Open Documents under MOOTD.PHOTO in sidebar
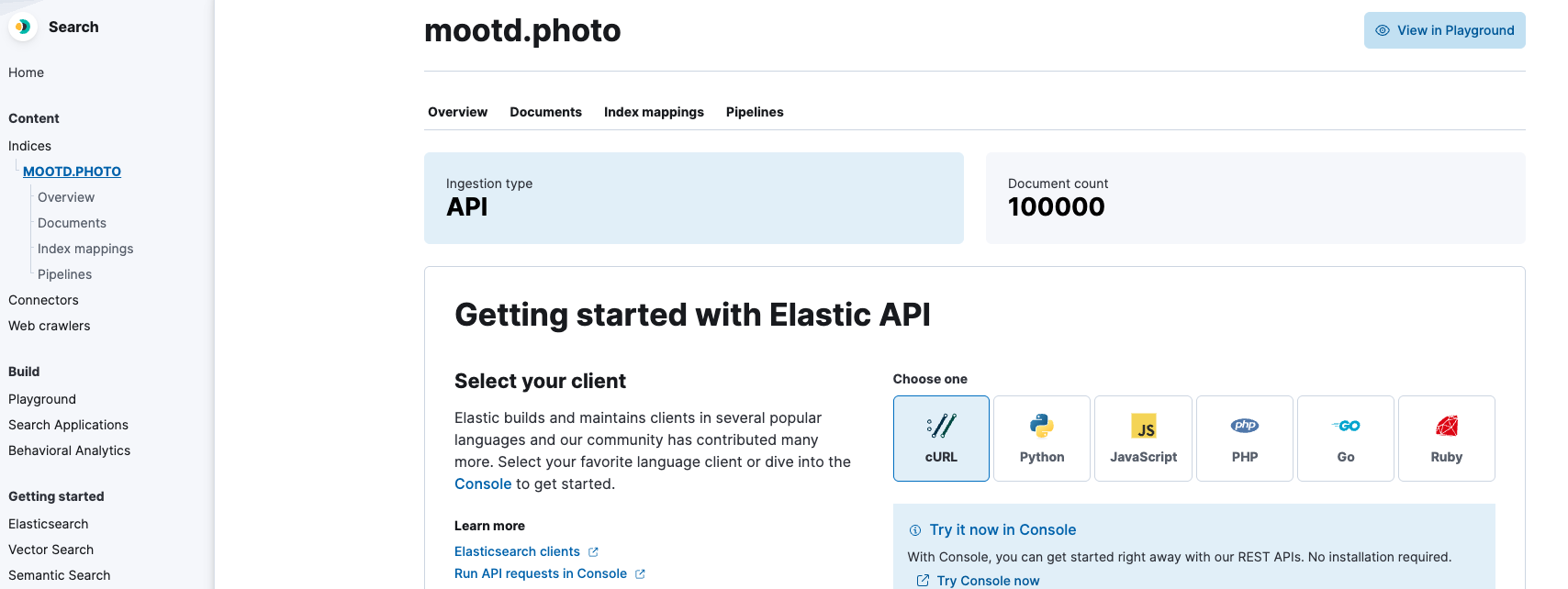The height and width of the screenshot is (589, 1568). coord(72,223)
